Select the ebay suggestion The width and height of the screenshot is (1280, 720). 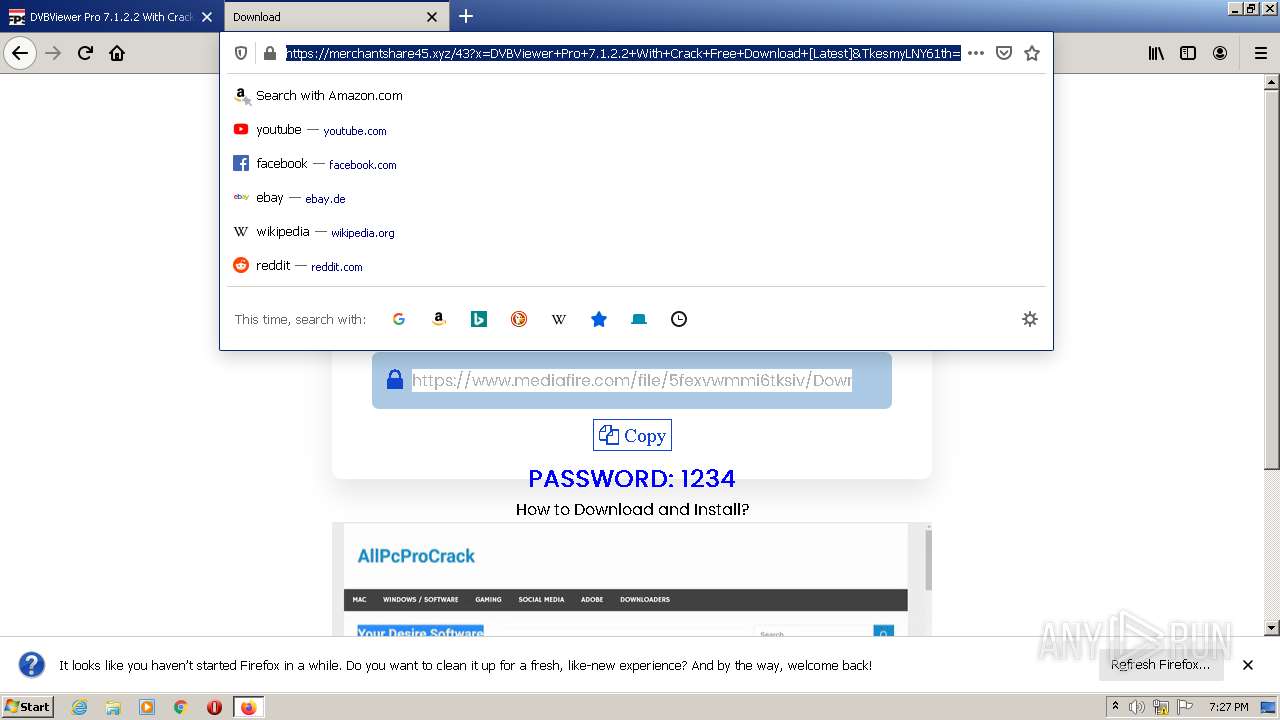[x=636, y=198]
